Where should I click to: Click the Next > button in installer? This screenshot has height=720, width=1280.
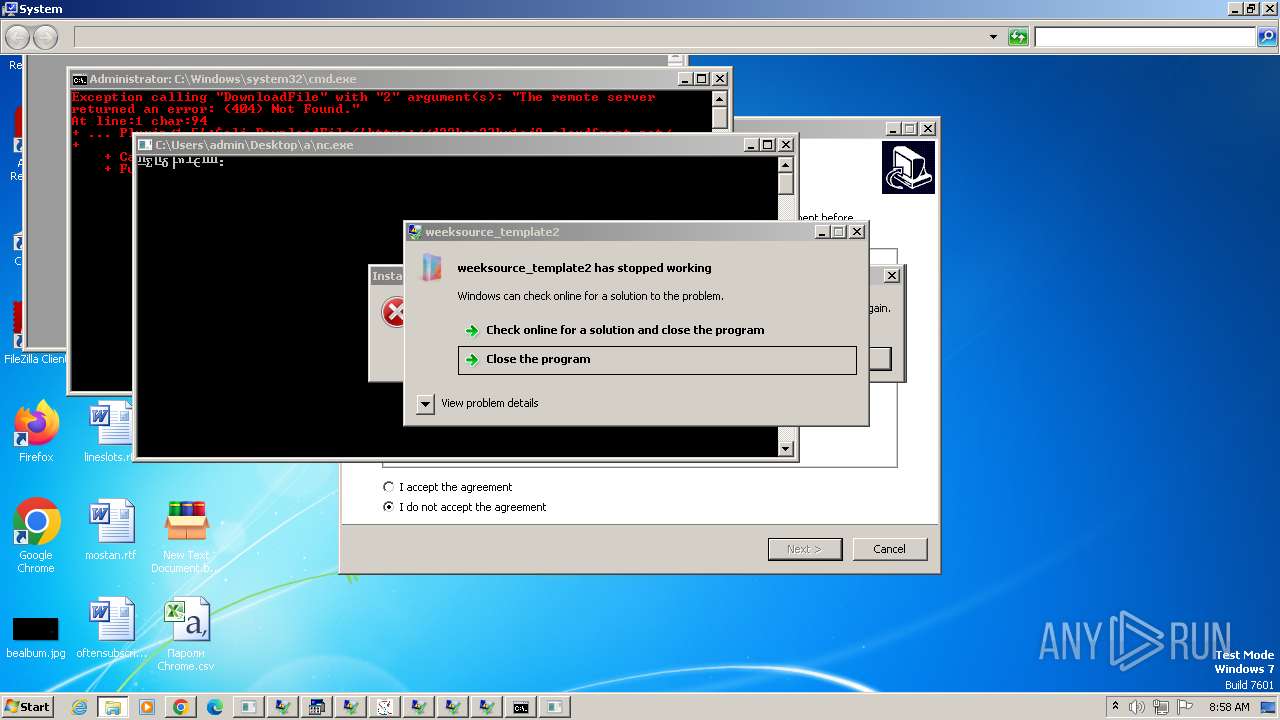tap(805, 549)
